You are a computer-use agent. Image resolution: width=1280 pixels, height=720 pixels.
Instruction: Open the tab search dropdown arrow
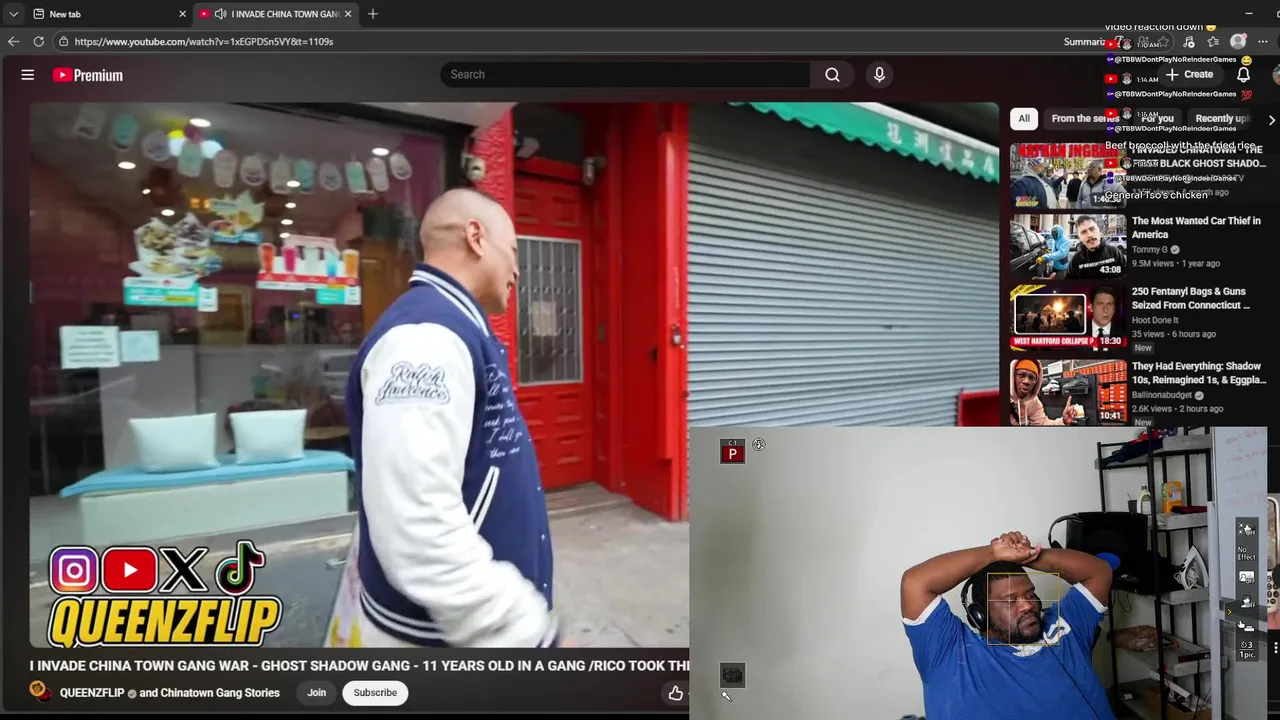tap(13, 14)
